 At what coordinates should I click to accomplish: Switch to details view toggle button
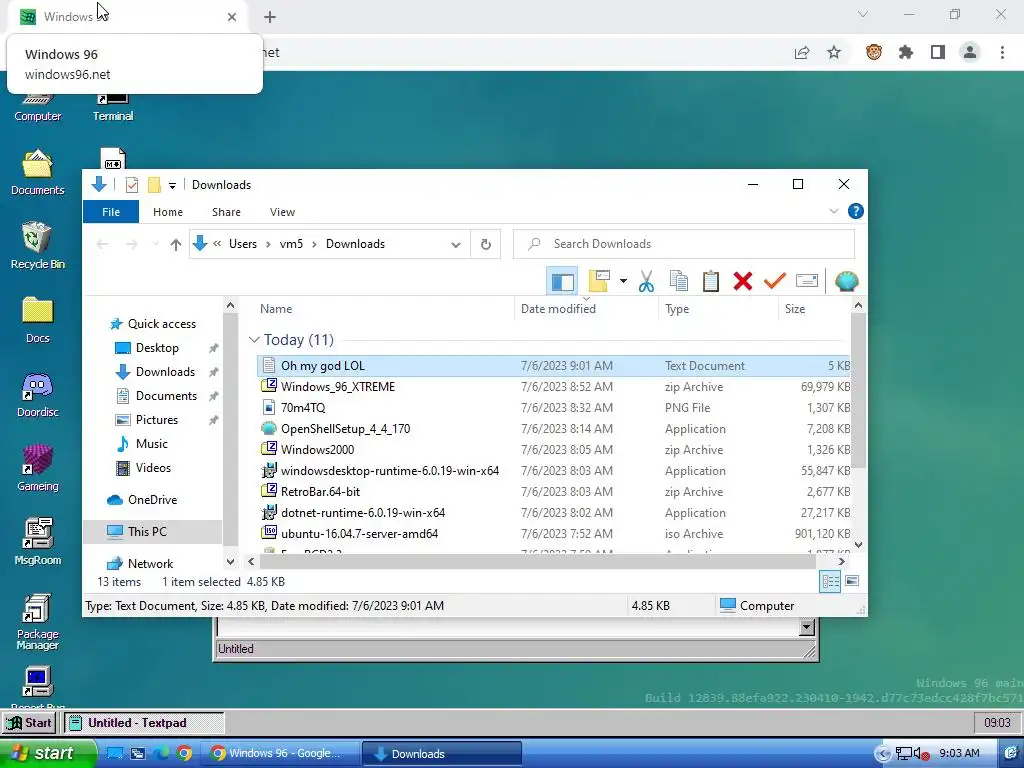click(x=831, y=581)
